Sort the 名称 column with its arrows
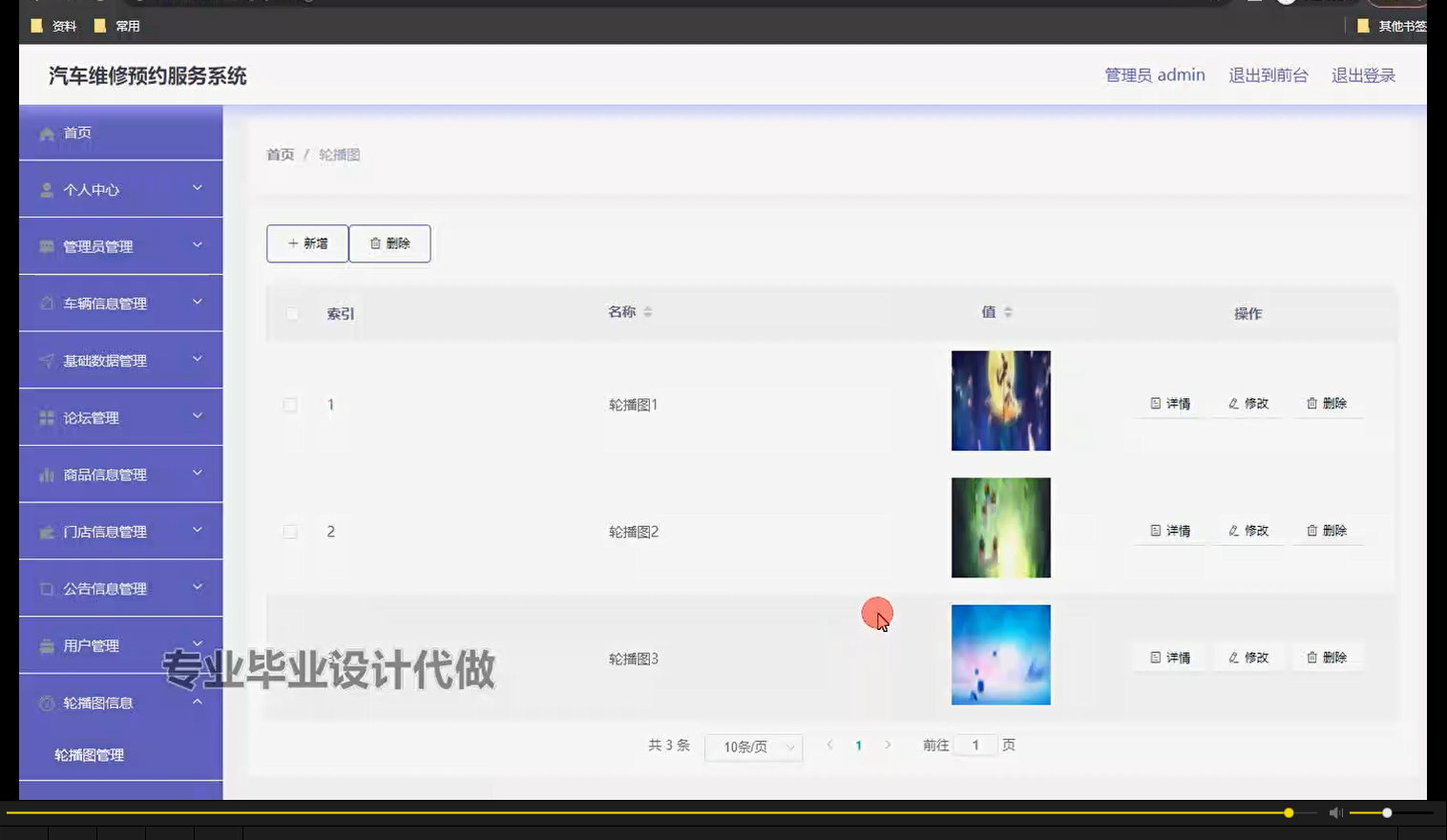Image resolution: width=1447 pixels, height=840 pixels. coord(648,312)
